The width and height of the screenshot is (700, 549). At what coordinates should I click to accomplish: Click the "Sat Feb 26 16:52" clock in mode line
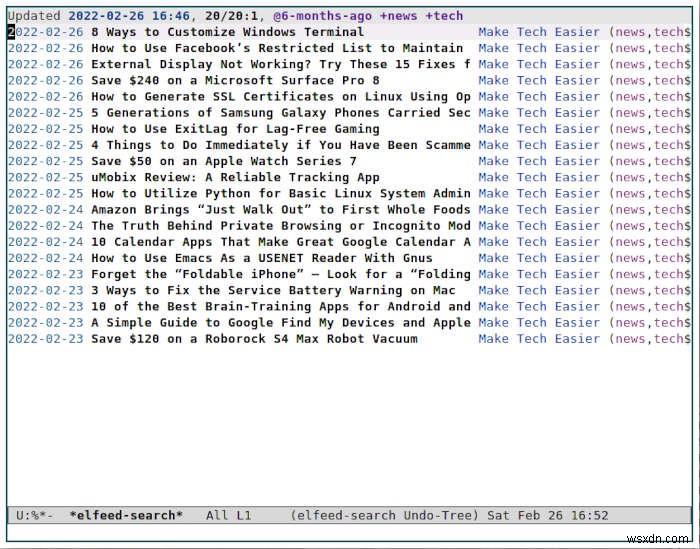548,516
